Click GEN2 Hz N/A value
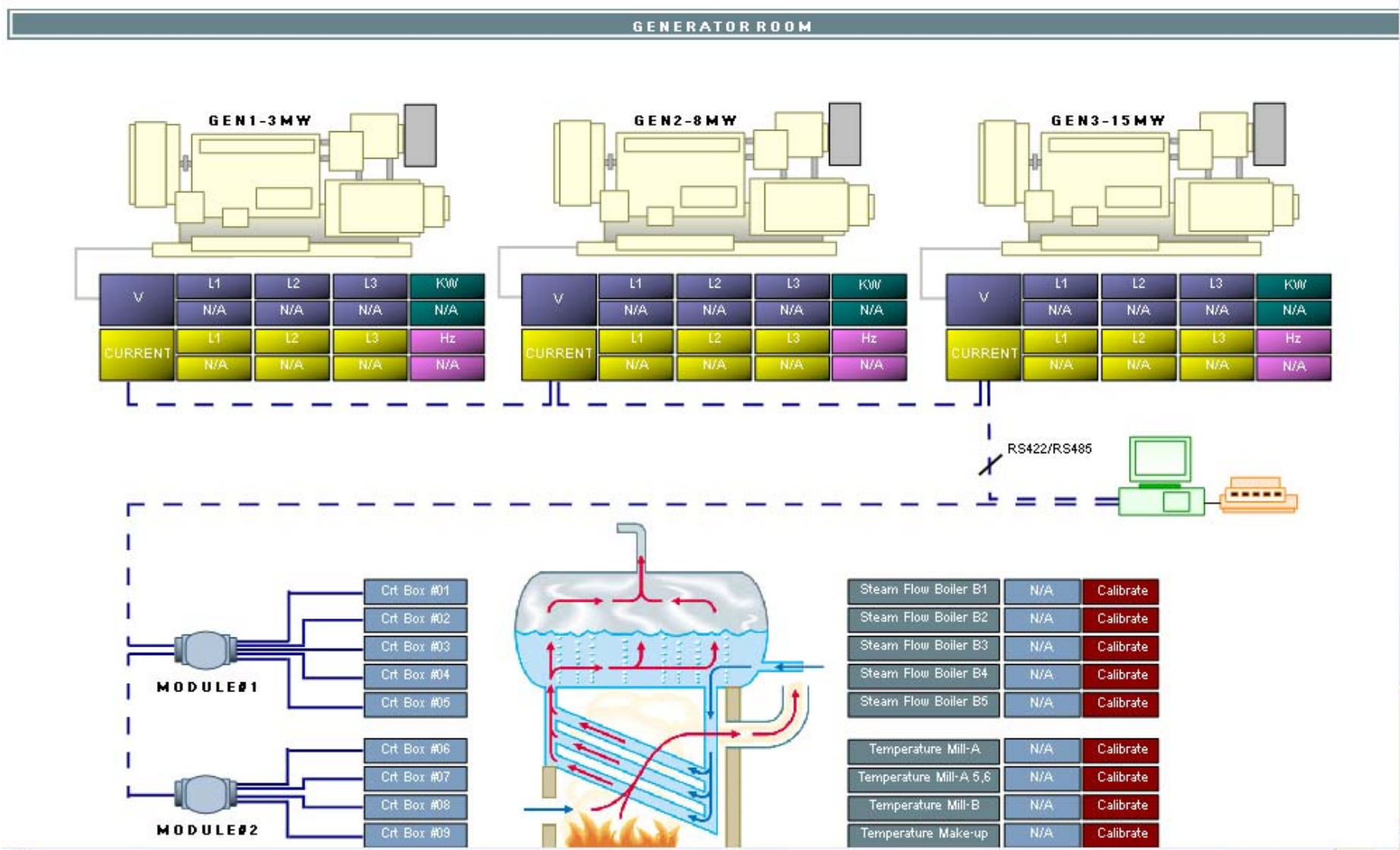1400x850 pixels. pos(869,367)
